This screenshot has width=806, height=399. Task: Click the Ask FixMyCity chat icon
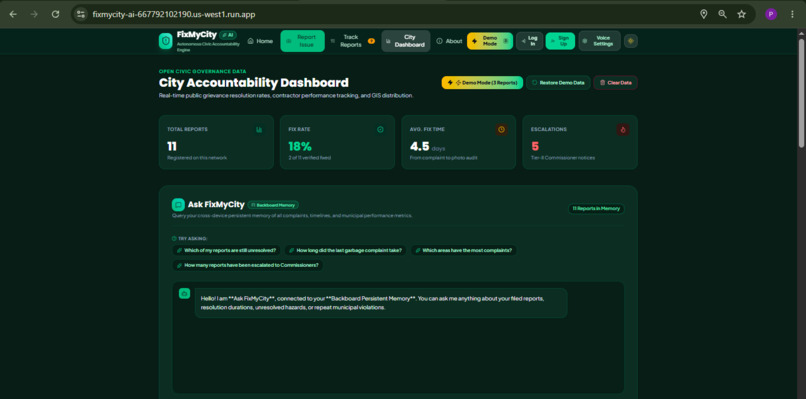coord(178,205)
